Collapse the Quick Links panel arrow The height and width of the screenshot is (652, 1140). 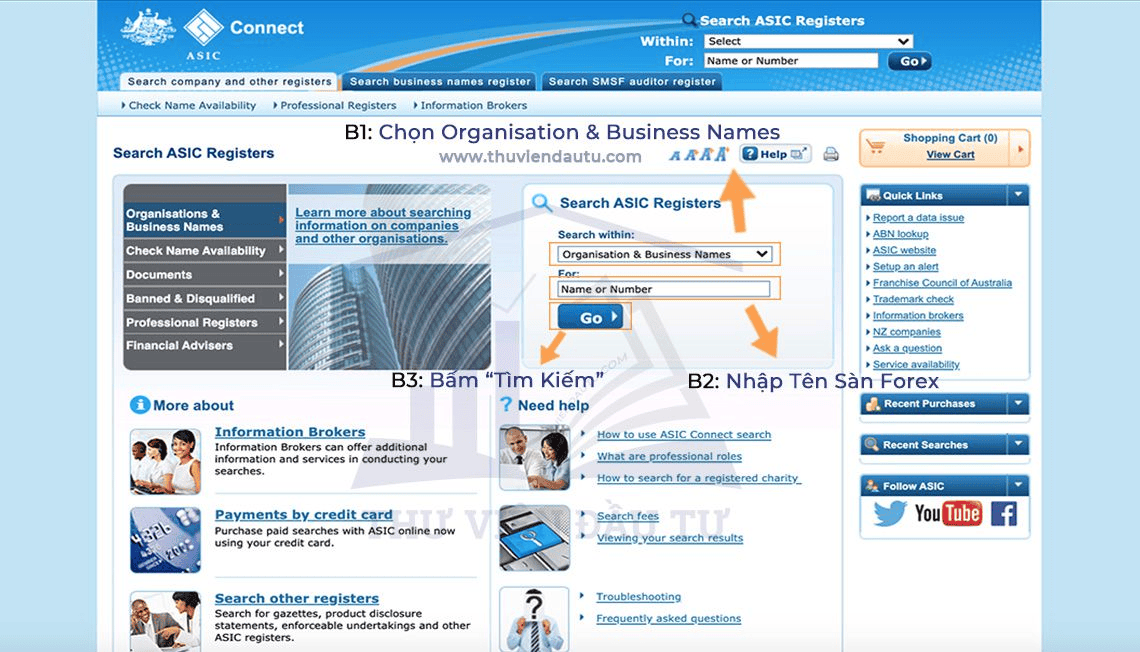tap(1018, 195)
